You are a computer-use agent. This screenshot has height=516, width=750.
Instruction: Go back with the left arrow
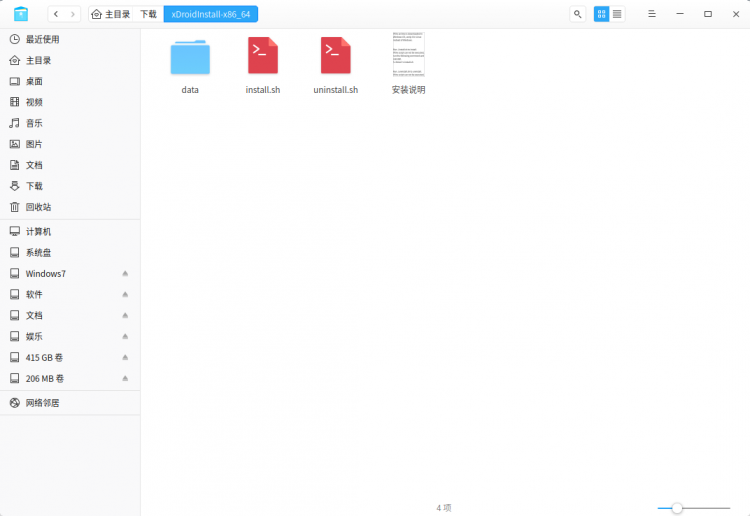point(56,14)
